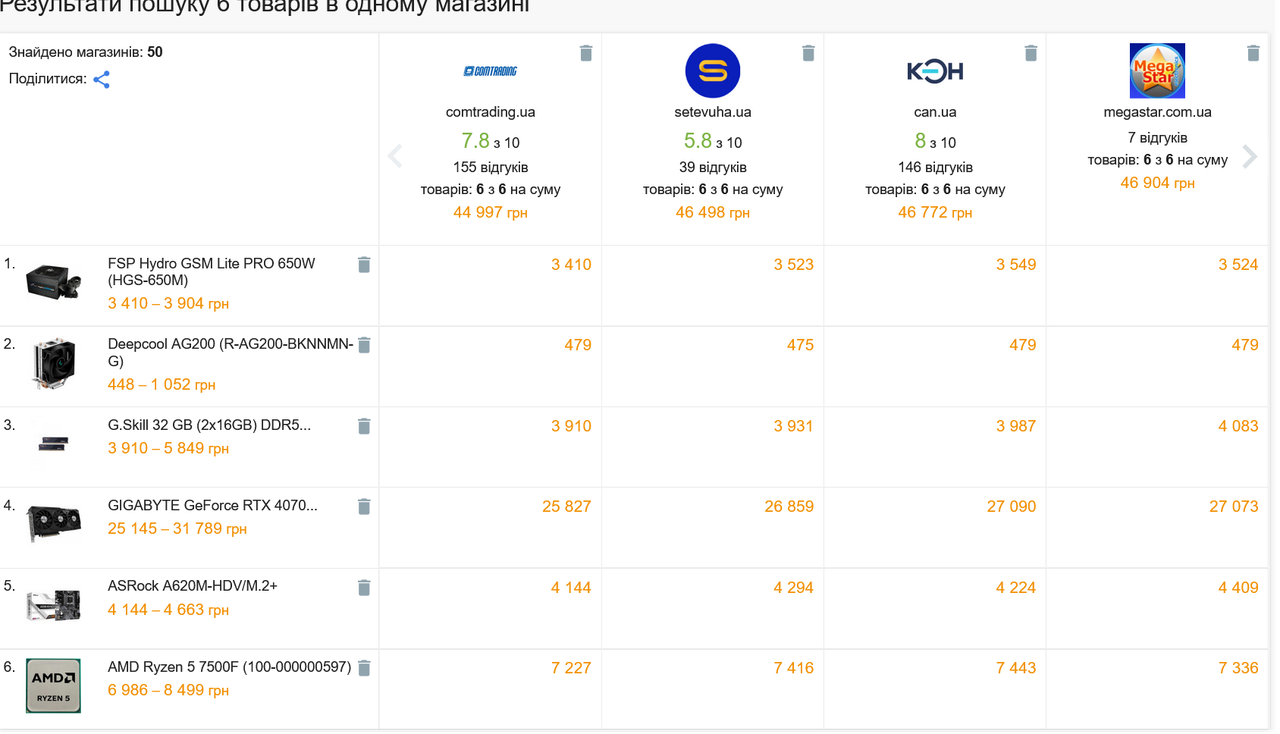
Task: Remove ASRock A620M-HDV/M.2+ from list
Action: coord(364,588)
